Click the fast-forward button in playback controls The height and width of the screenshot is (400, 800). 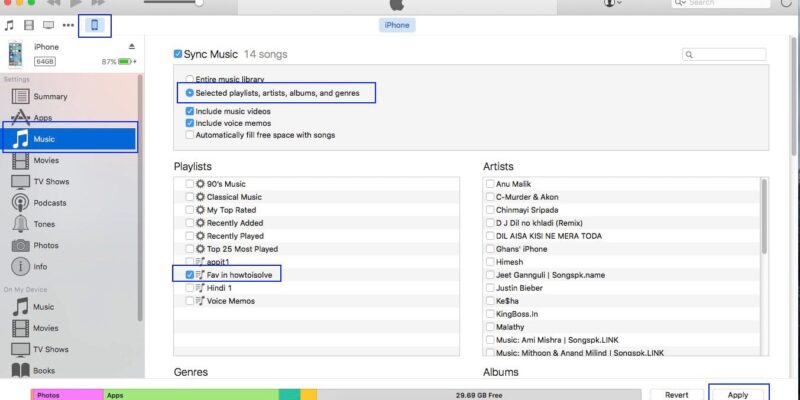click(x=98, y=3)
